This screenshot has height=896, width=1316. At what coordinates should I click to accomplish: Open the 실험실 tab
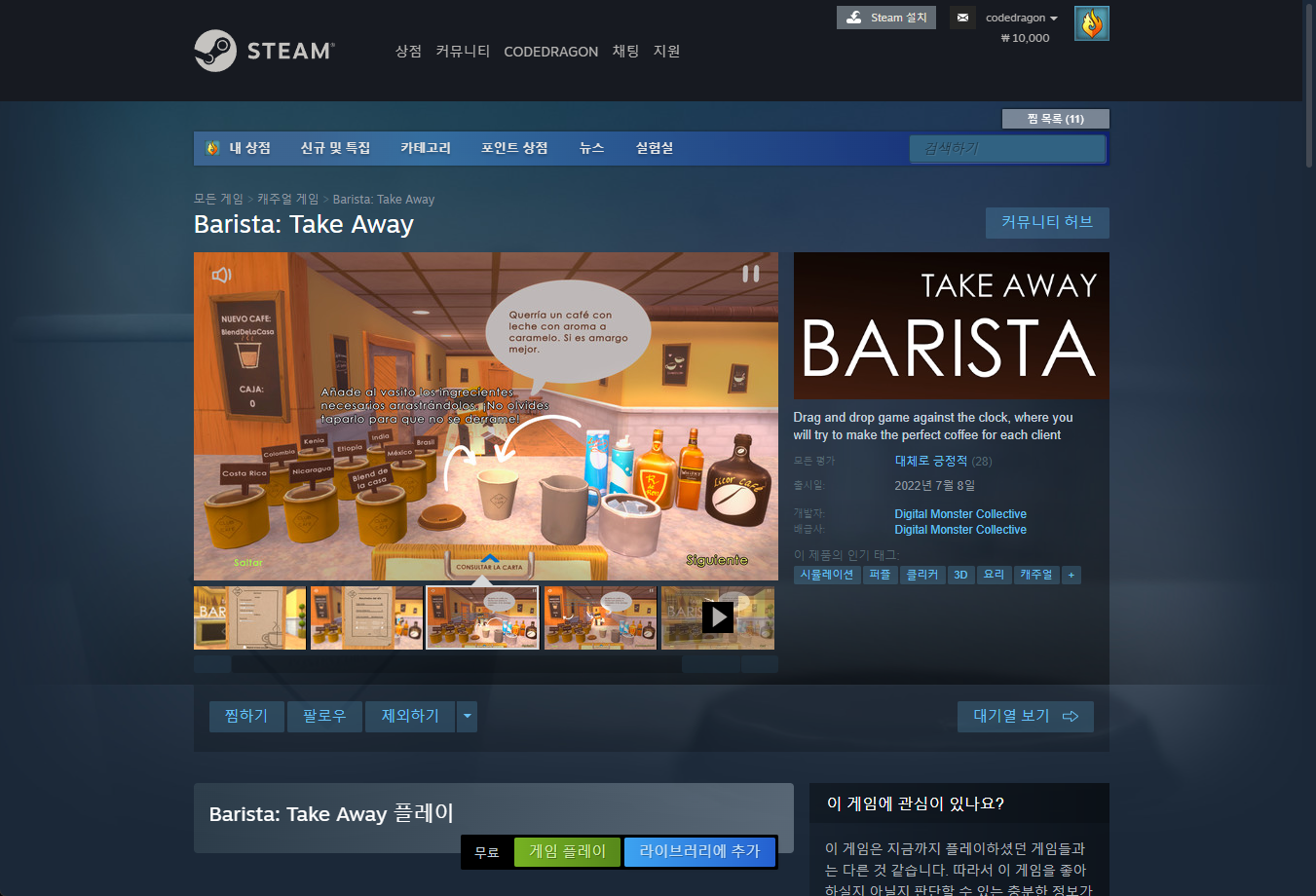(655, 148)
